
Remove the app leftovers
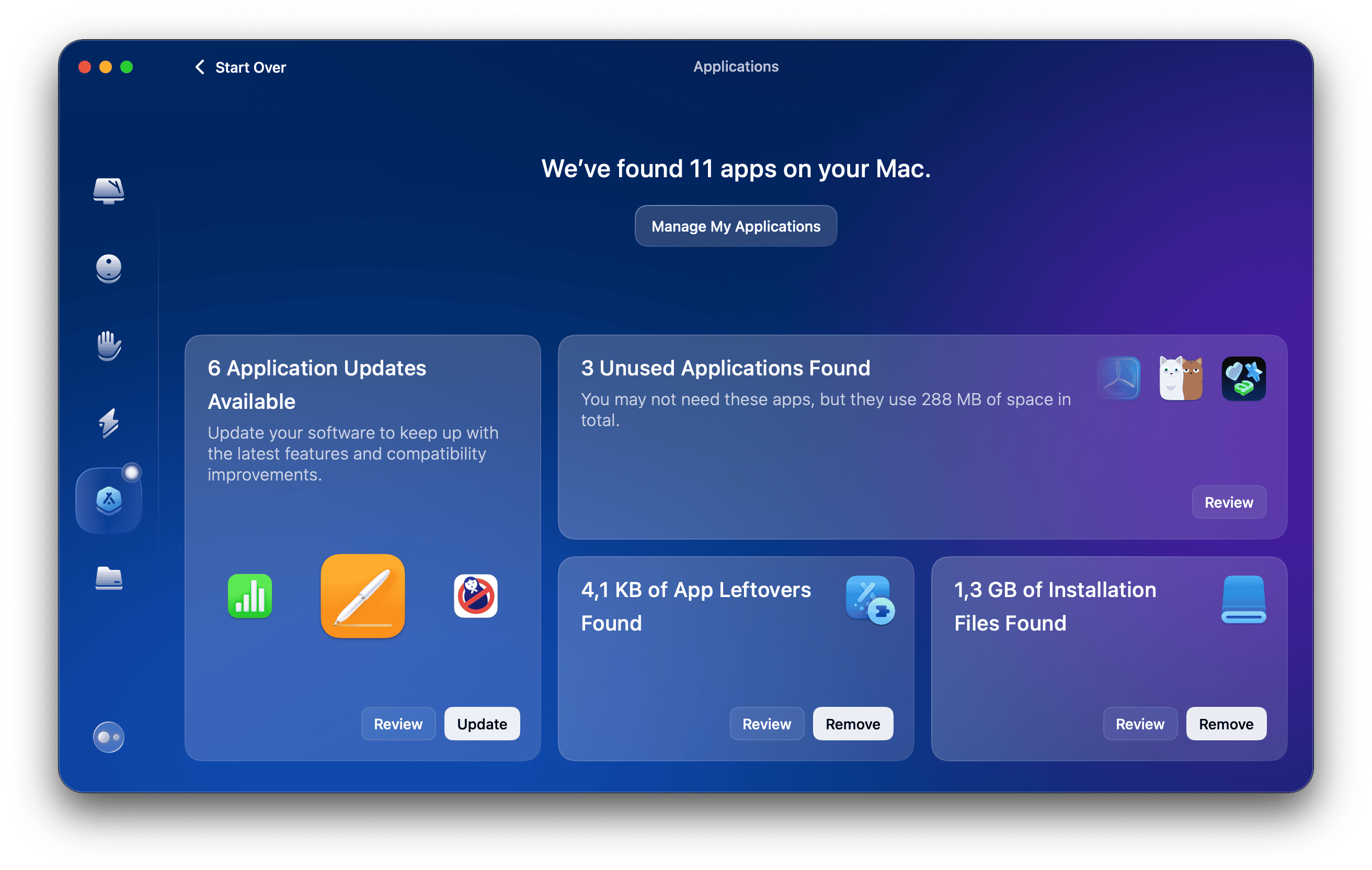(852, 724)
